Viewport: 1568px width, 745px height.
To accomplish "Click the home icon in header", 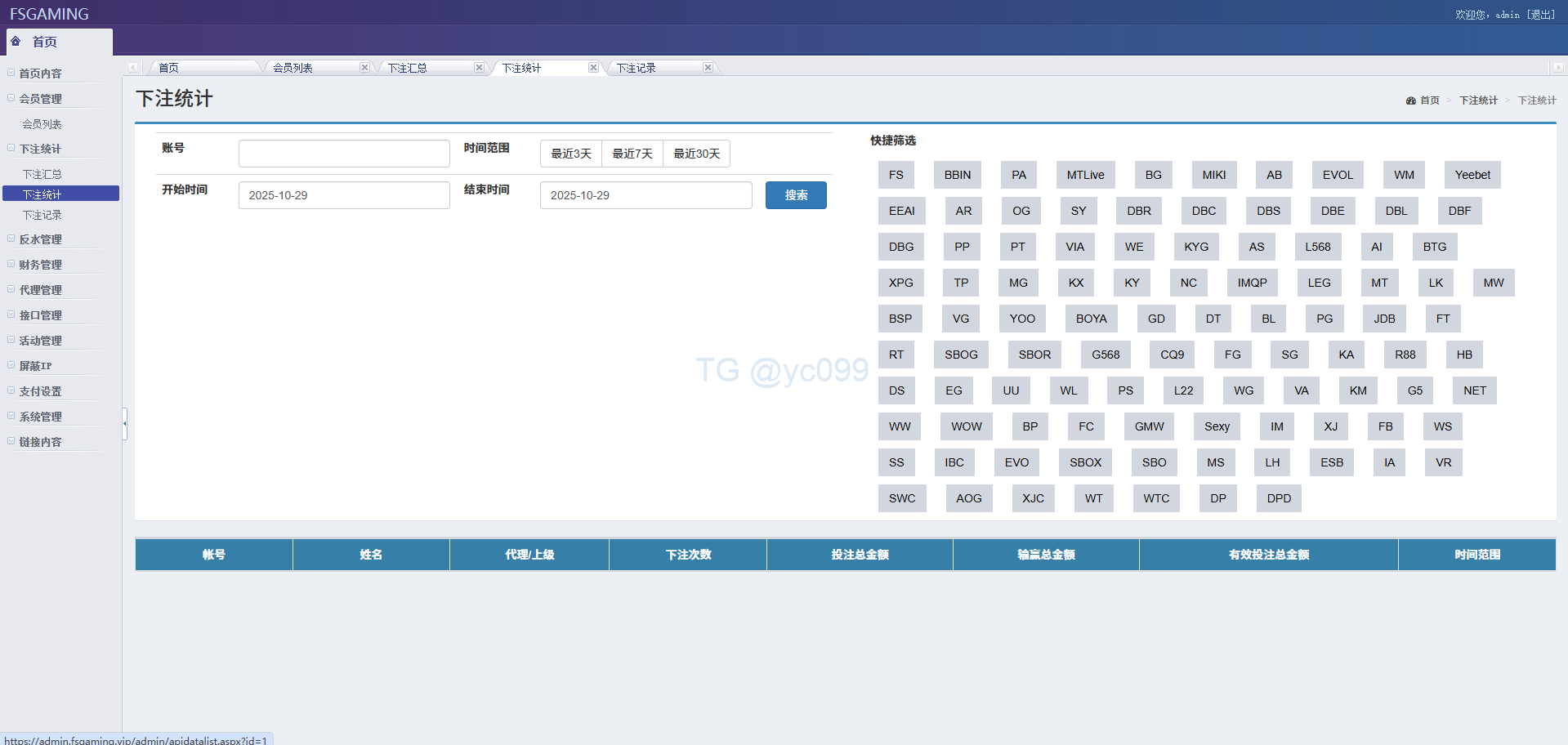I will pyautogui.click(x=16, y=42).
